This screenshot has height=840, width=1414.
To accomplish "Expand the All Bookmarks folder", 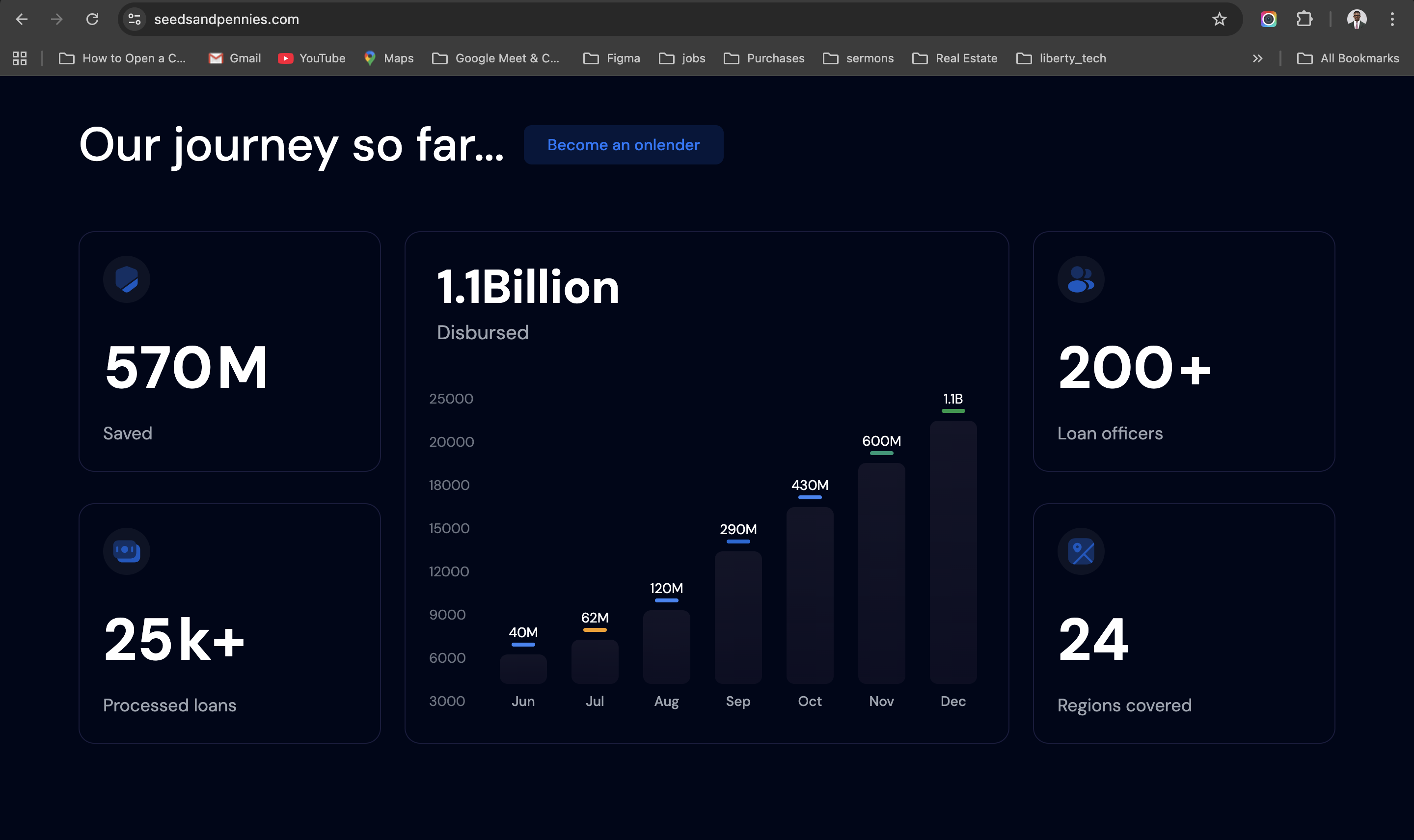I will (x=1347, y=58).
